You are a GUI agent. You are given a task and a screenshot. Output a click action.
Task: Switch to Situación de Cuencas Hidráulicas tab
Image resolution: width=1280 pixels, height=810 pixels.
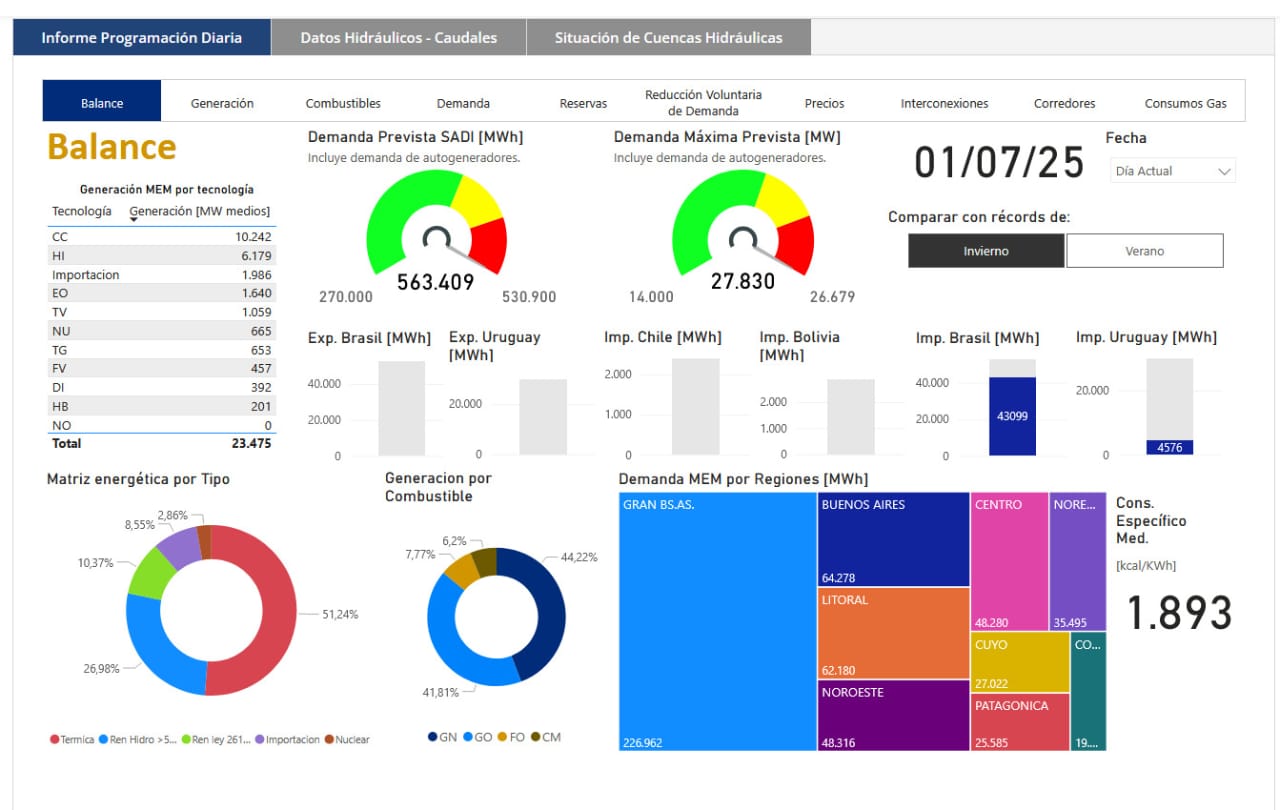[668, 38]
